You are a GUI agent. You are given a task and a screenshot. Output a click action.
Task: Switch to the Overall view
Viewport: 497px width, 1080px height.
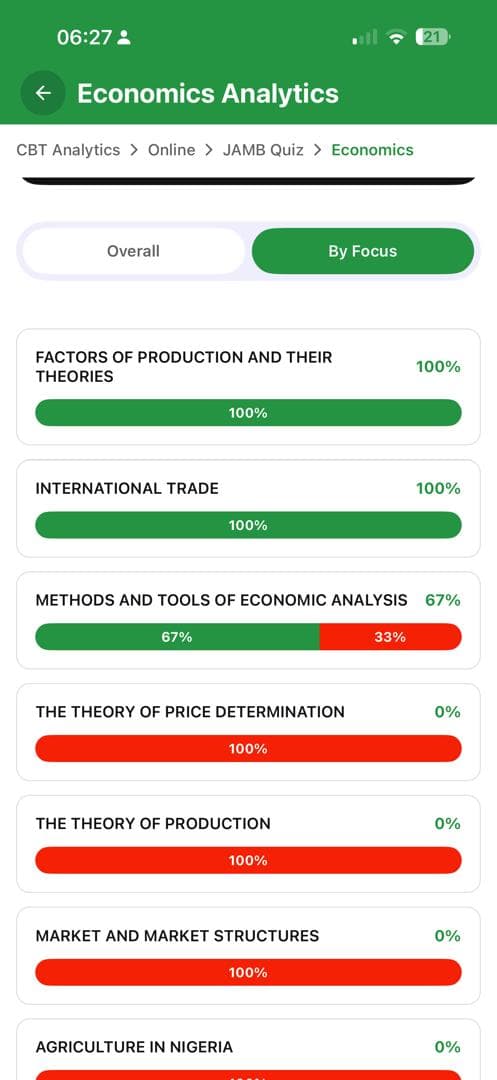tap(134, 251)
